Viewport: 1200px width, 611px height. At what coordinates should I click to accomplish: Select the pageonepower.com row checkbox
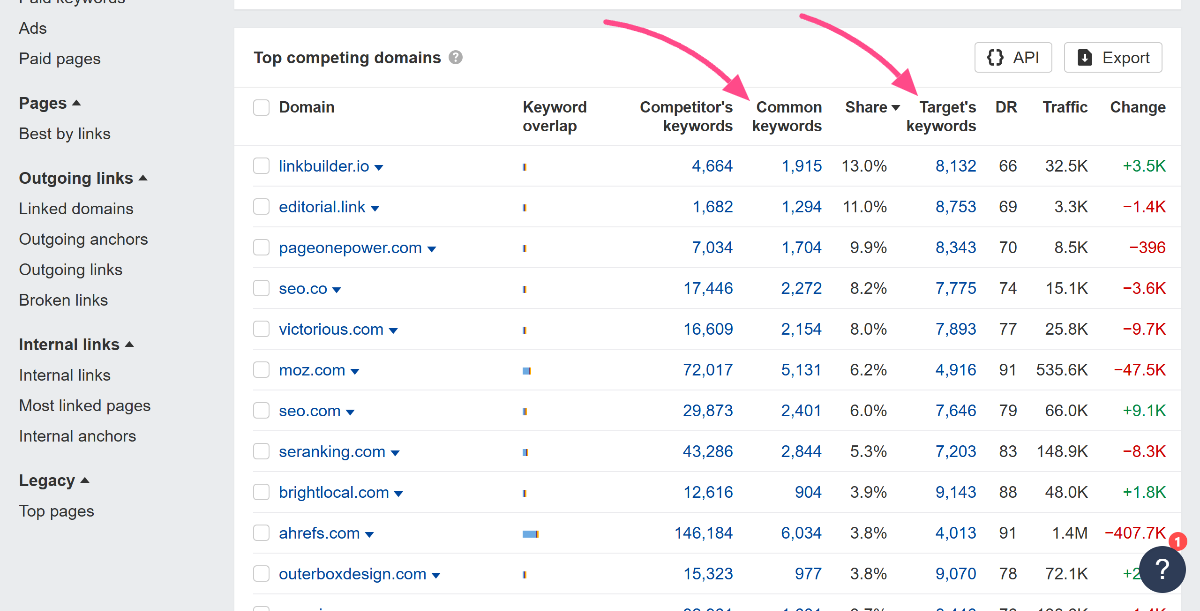[x=262, y=248]
